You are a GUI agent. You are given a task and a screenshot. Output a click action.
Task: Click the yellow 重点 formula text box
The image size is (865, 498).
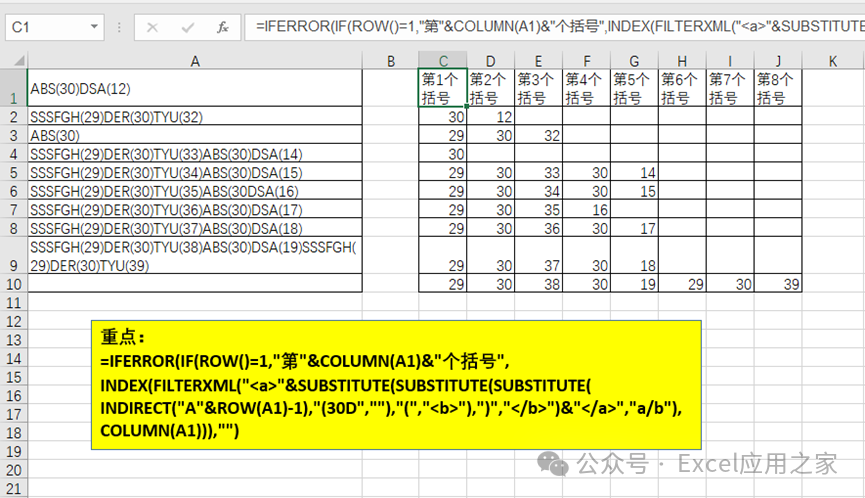[x=396, y=384]
